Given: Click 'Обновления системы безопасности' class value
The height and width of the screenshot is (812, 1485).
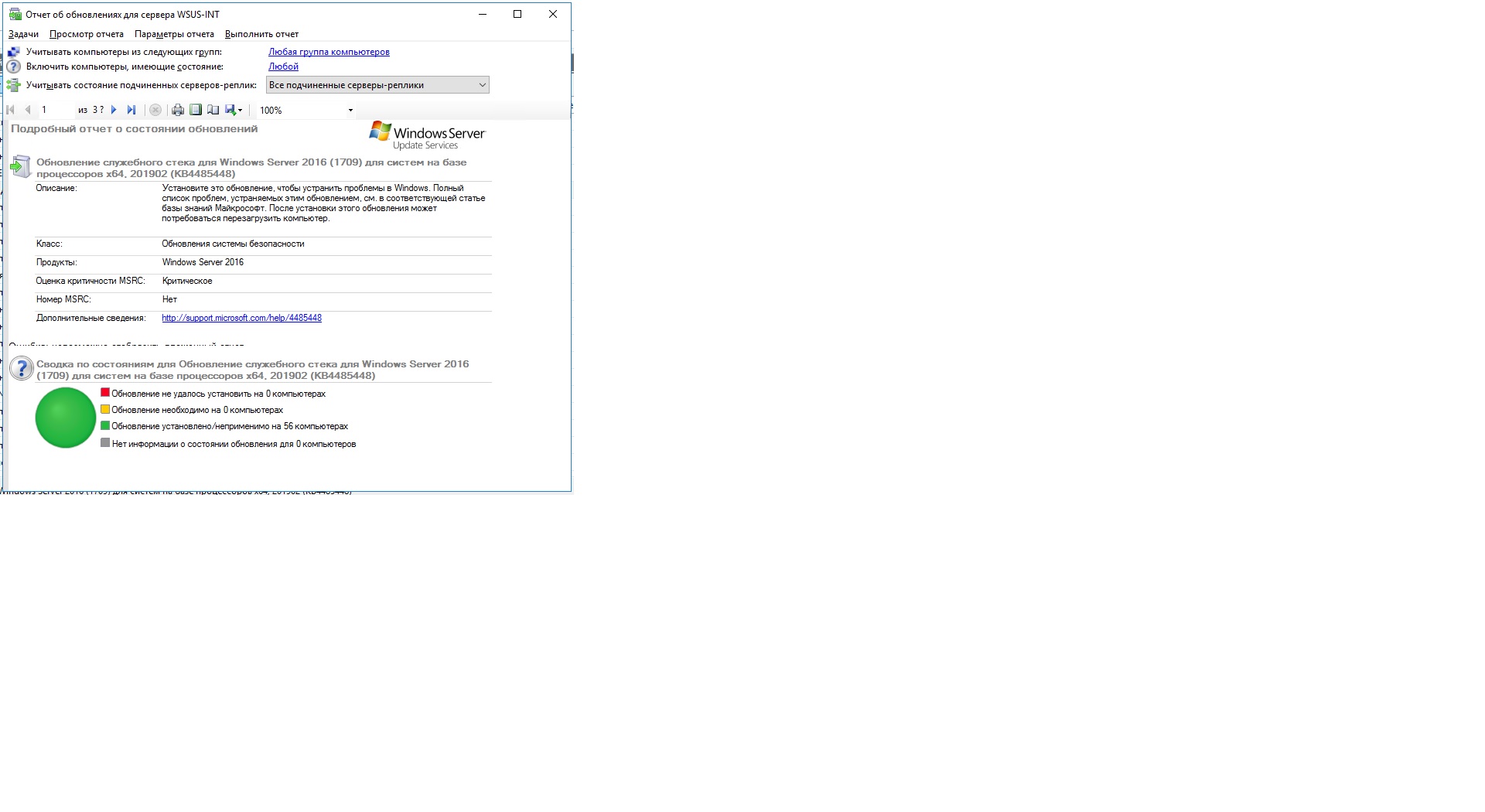Looking at the screenshot, I should pos(233,244).
